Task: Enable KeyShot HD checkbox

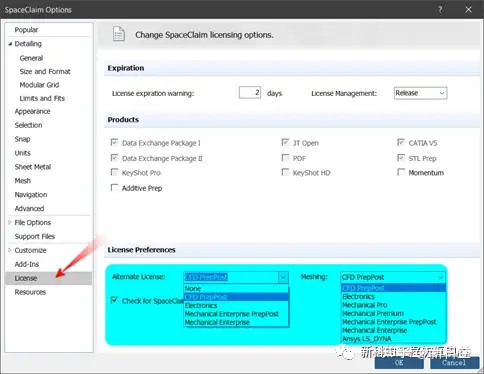Action: 285,172
